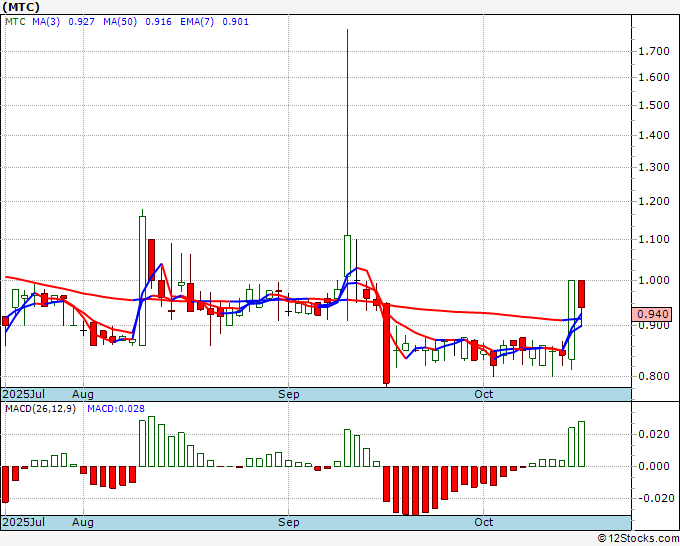Click the 1.600 price axis label
680x546 pixels.
click(654, 78)
